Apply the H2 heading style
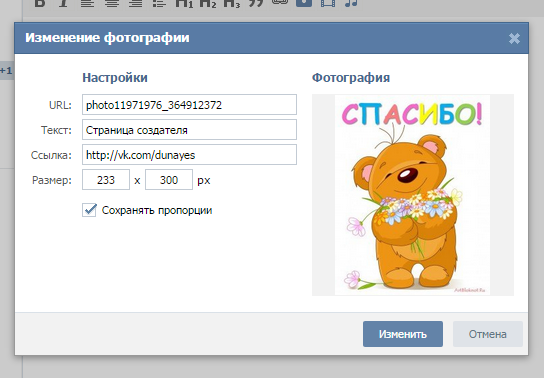Viewport: 544px width, 378px height. [x=208, y=3]
